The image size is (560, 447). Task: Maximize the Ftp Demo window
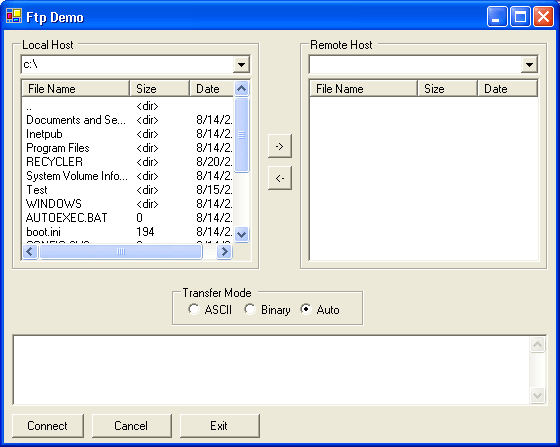[520, 16]
